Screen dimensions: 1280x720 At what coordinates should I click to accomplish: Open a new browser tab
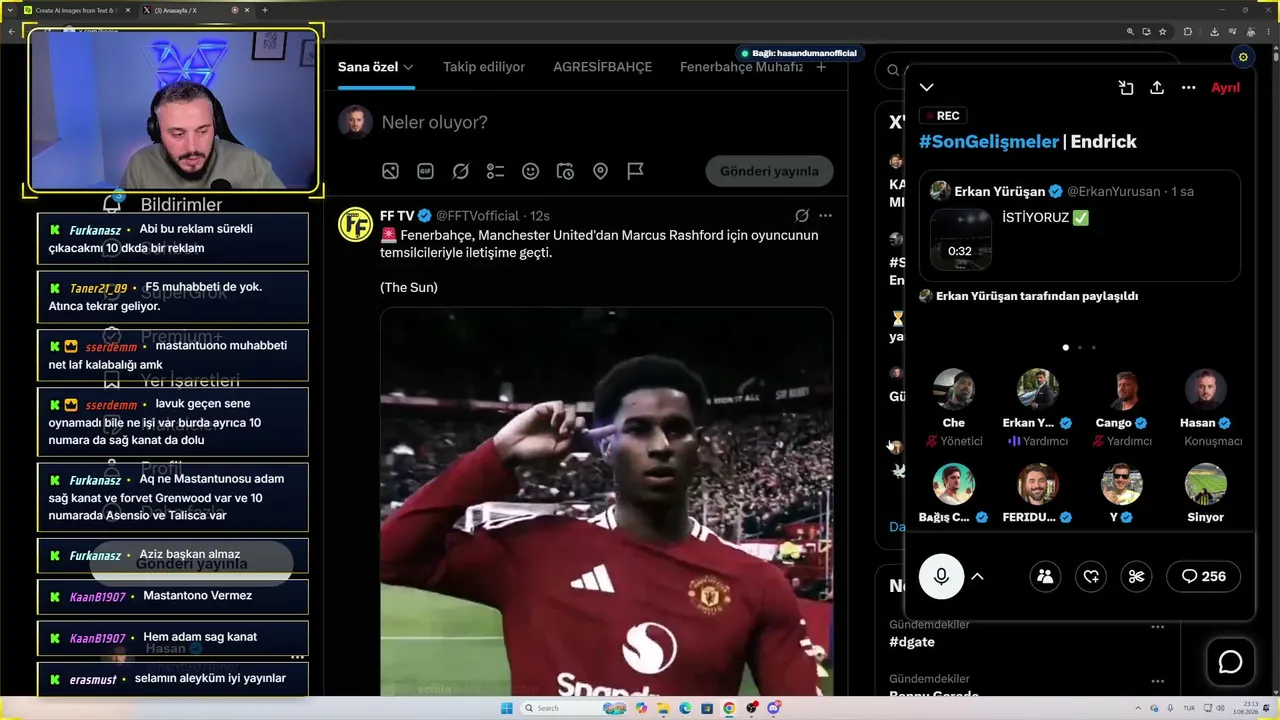click(265, 10)
